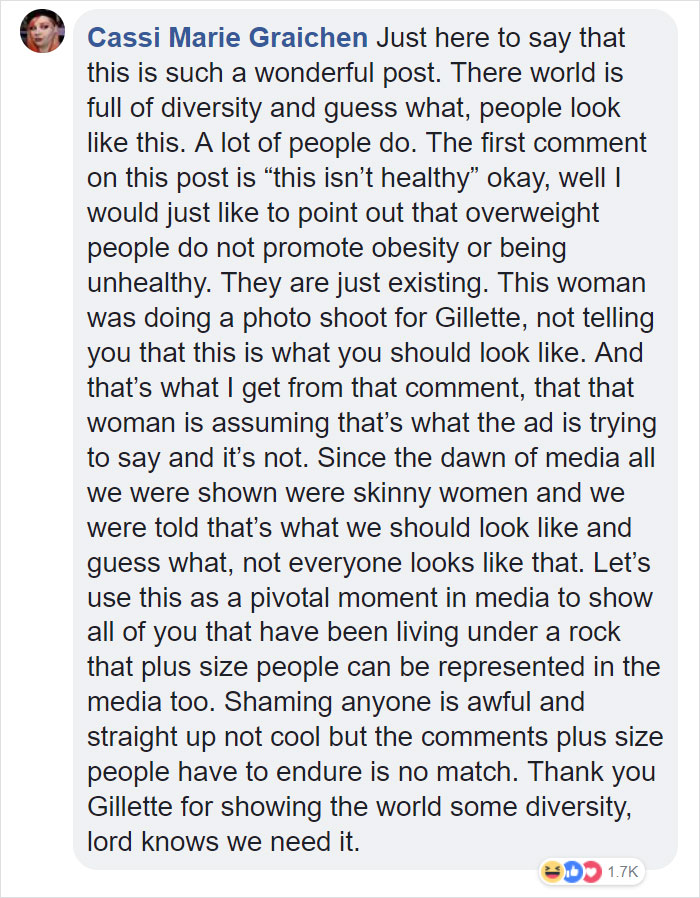Click the reaction emoji cluster below the comment

coord(573,871)
